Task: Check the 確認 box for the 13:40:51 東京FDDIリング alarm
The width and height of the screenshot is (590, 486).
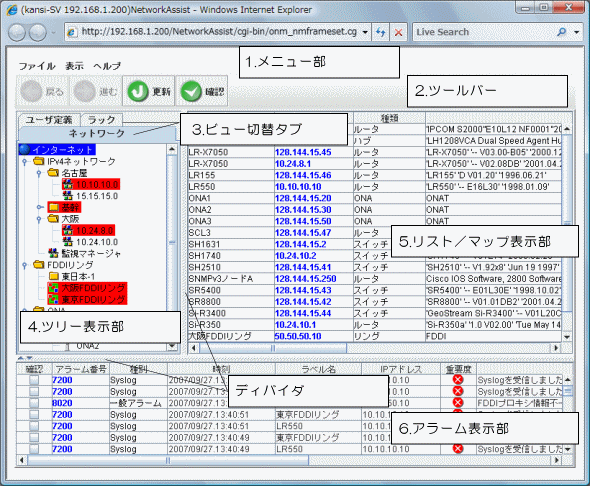Action: [x=34, y=415]
